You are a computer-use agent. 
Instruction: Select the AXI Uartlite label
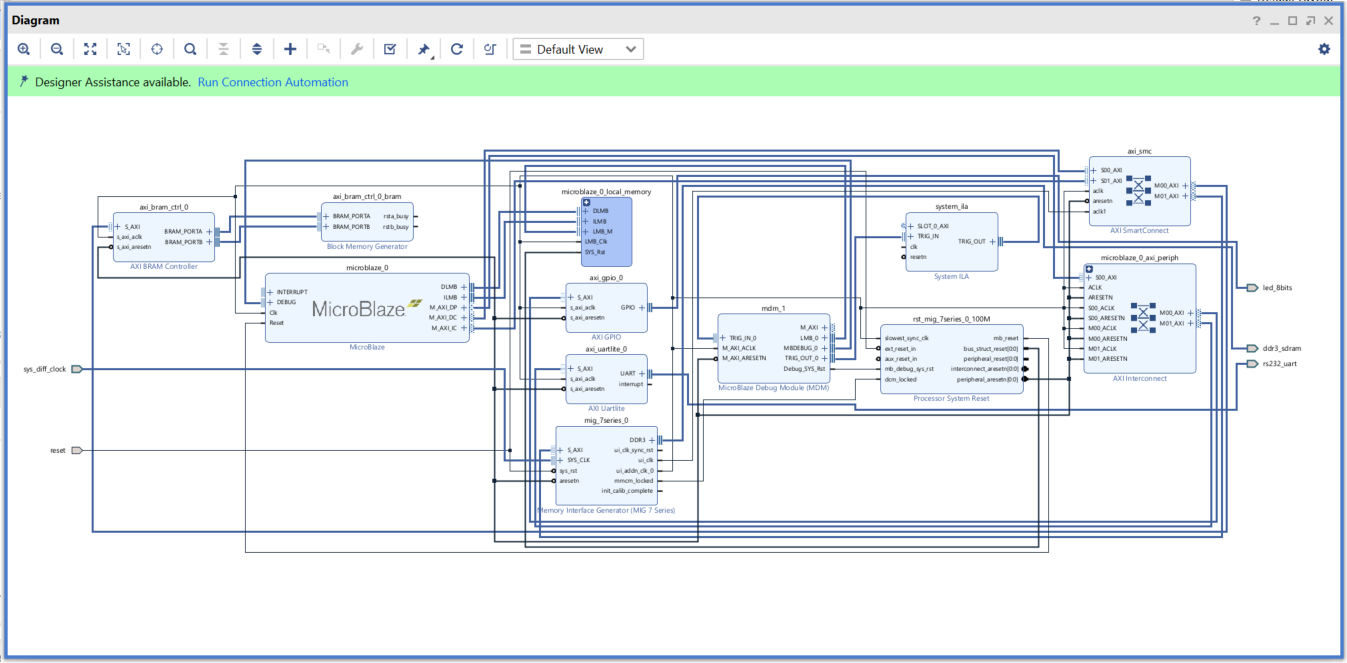606,407
